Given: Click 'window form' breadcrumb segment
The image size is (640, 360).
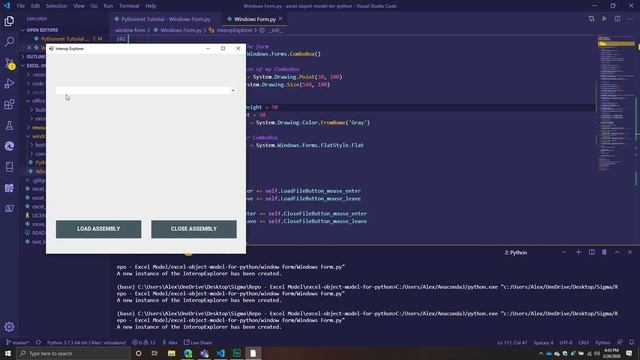Looking at the screenshot, I should pyautogui.click(x=130, y=30).
